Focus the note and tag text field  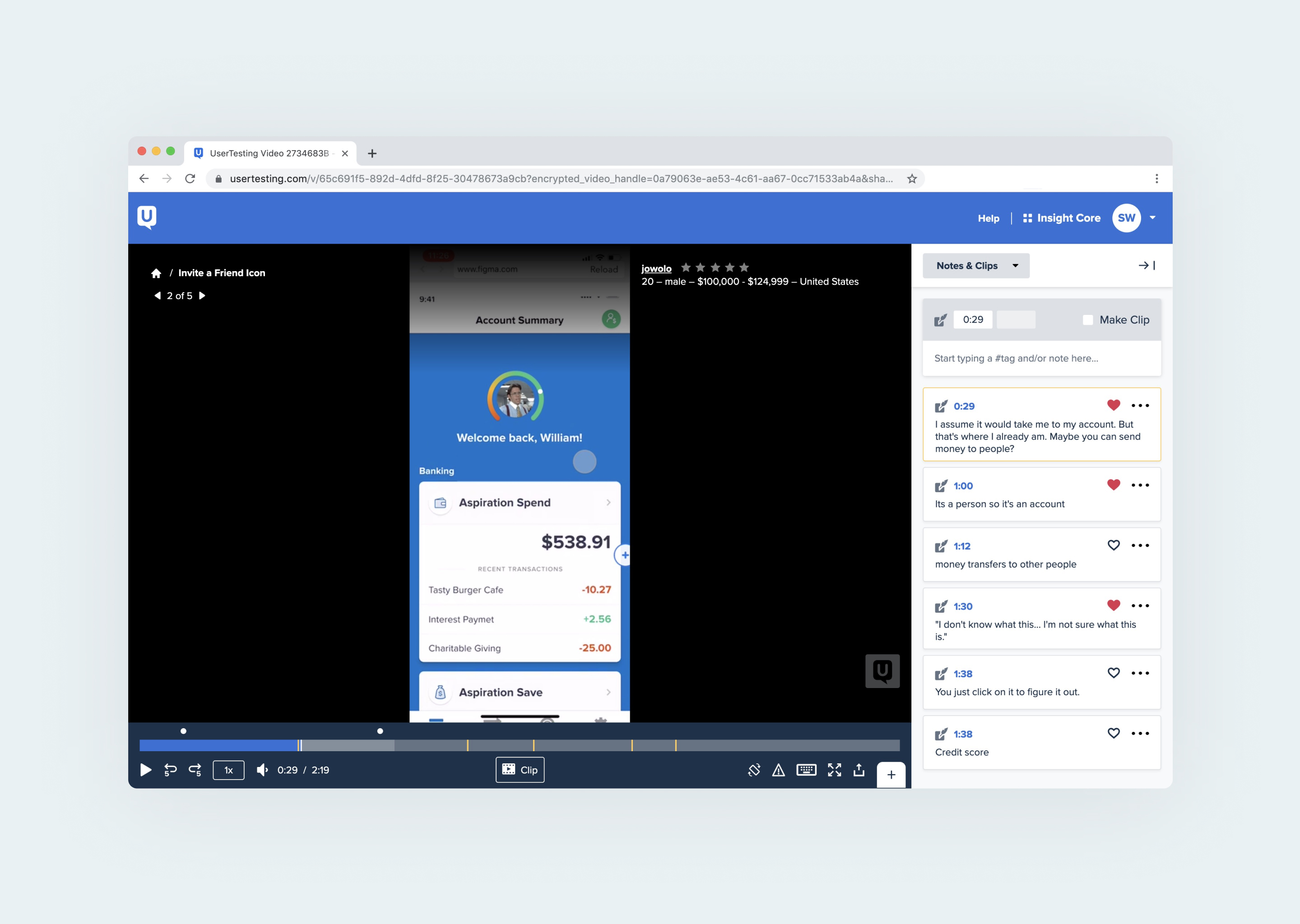point(1042,358)
